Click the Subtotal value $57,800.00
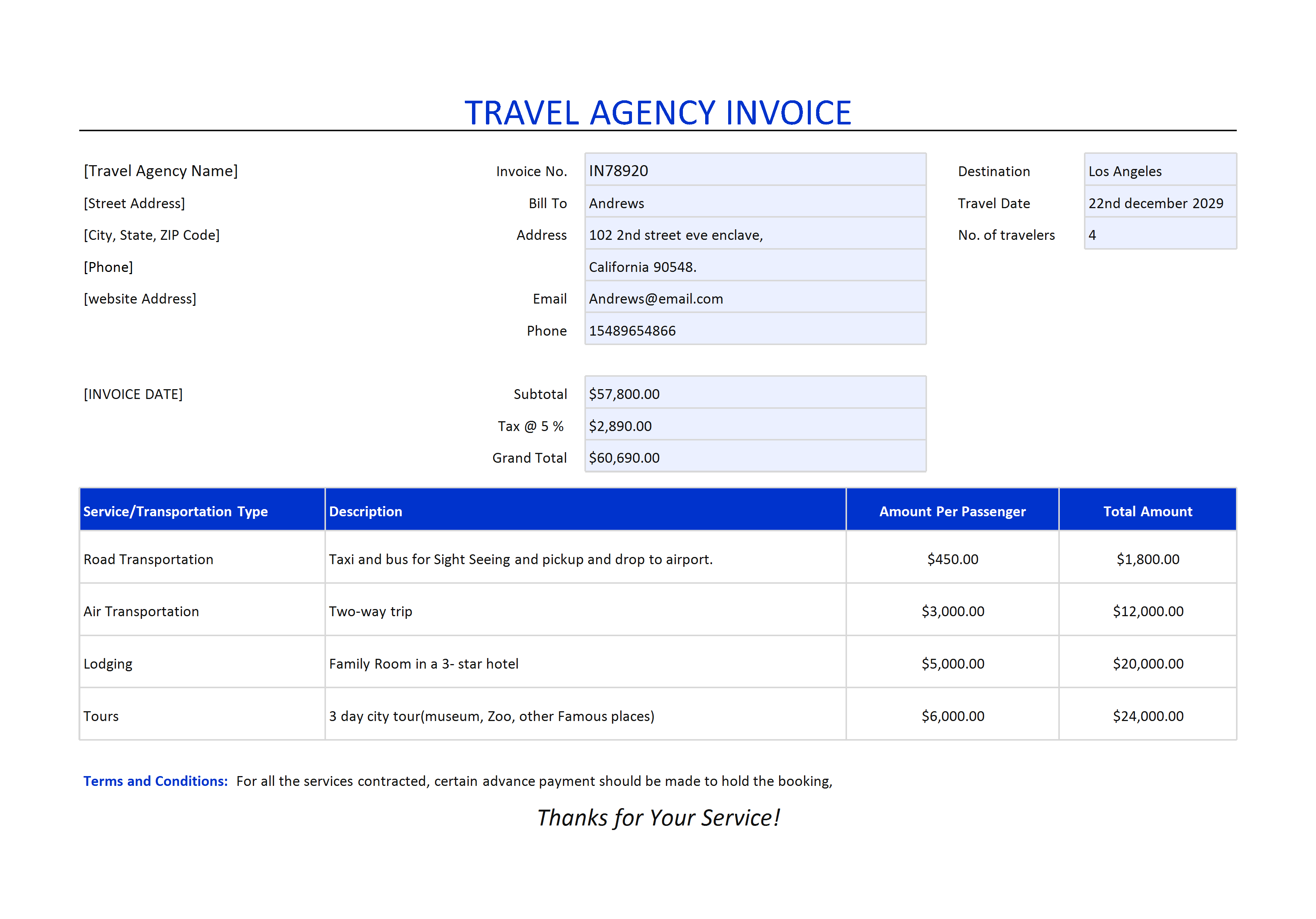Image resolution: width=1316 pixels, height=919 pixels. [x=755, y=393]
